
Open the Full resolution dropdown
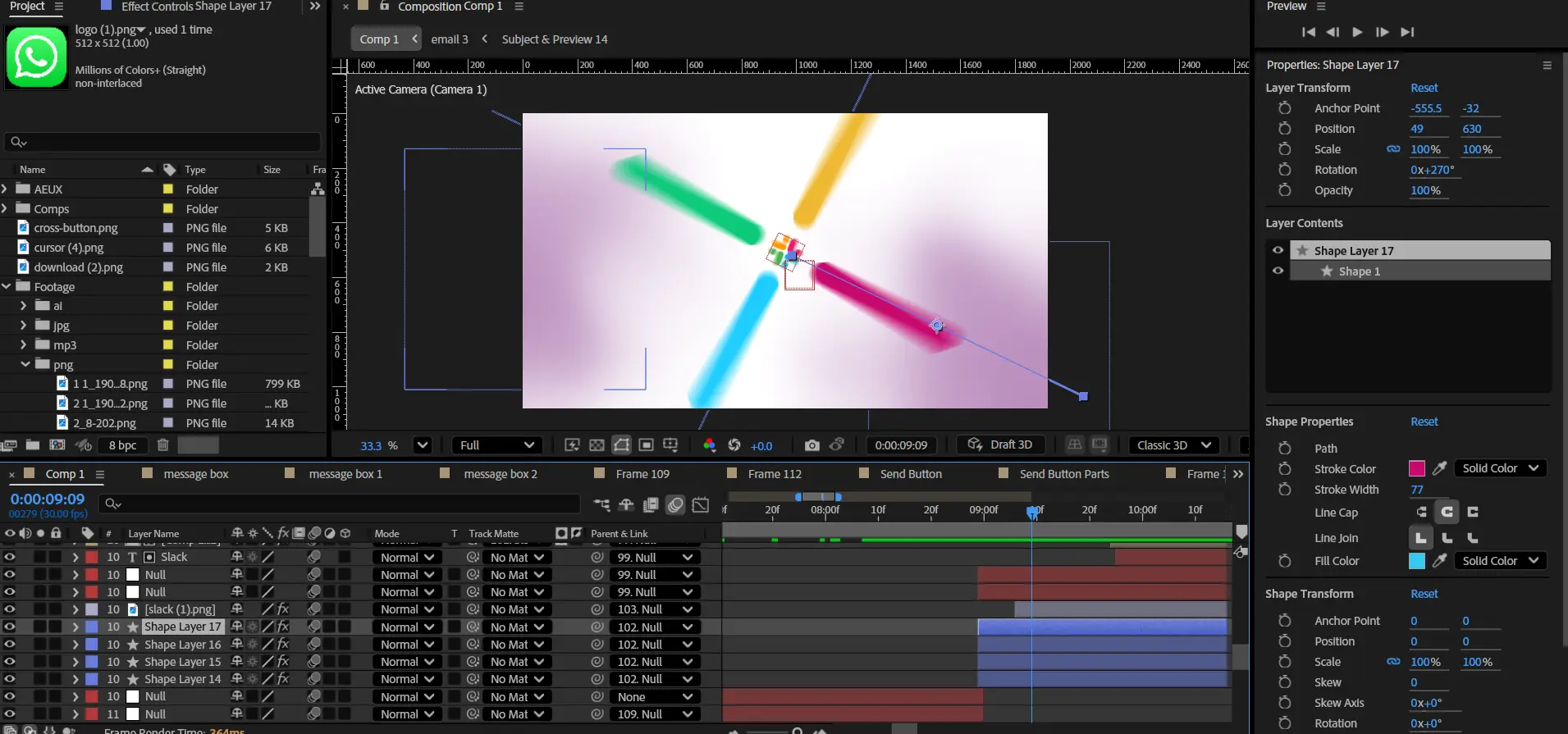(497, 445)
